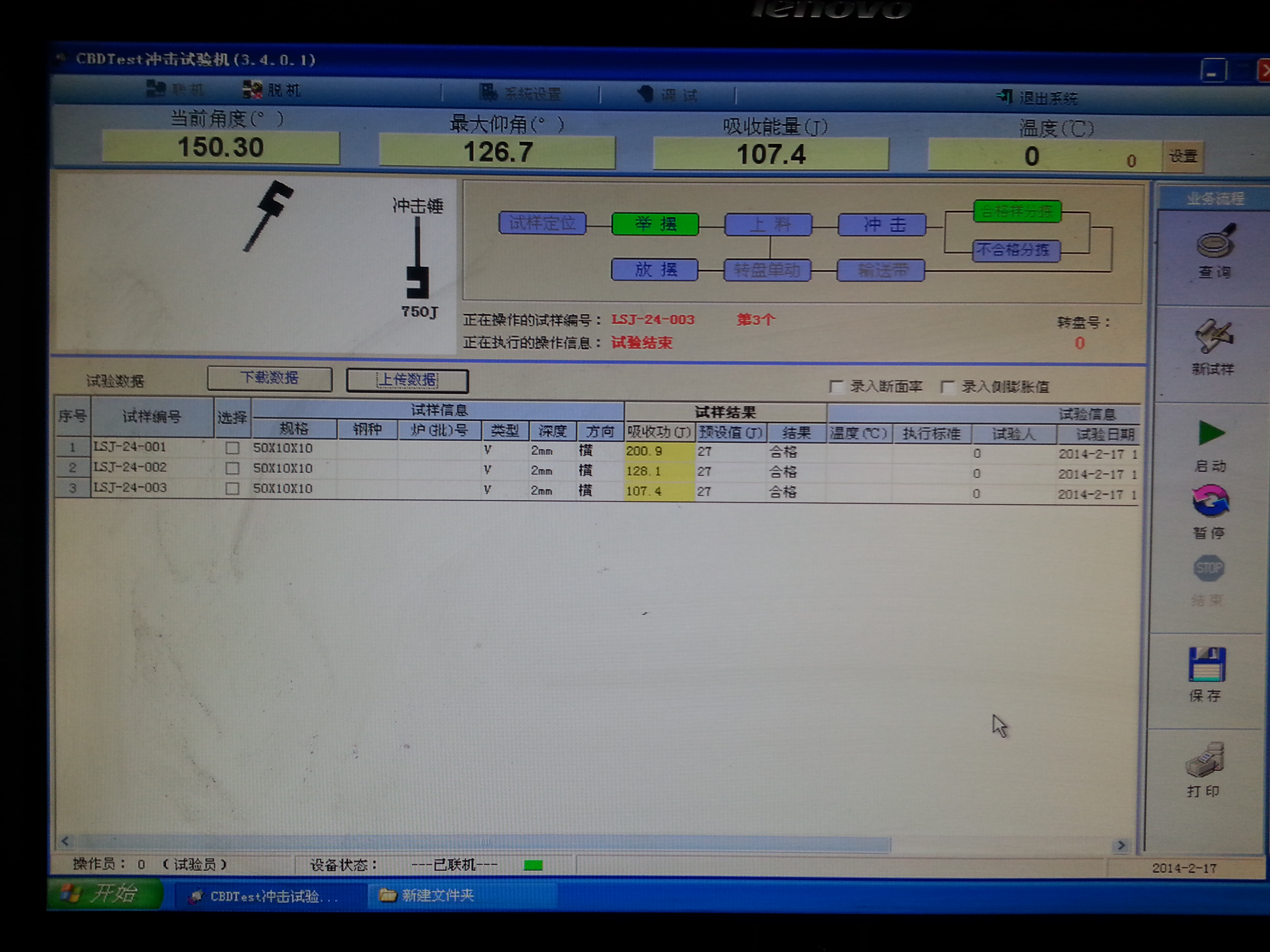Click the STOP 结束 icon
The image size is (1270, 952).
click(1209, 569)
